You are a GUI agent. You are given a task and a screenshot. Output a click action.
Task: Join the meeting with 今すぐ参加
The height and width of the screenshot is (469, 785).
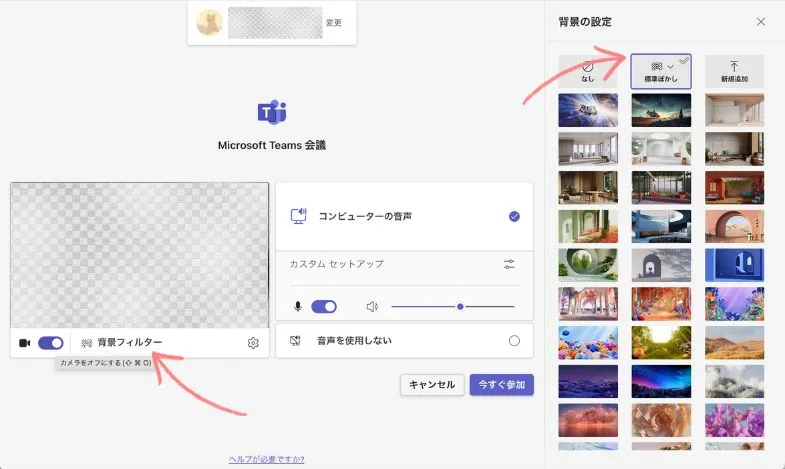coord(502,385)
